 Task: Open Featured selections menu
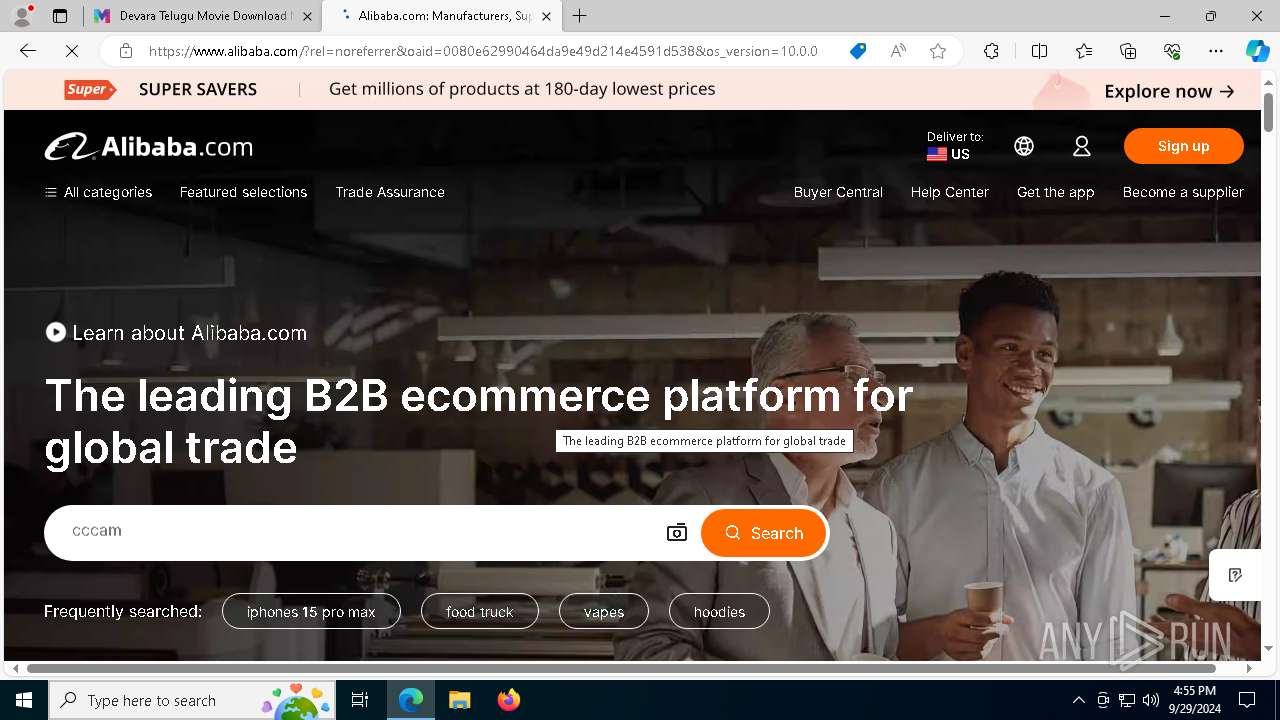pyautogui.click(x=243, y=192)
